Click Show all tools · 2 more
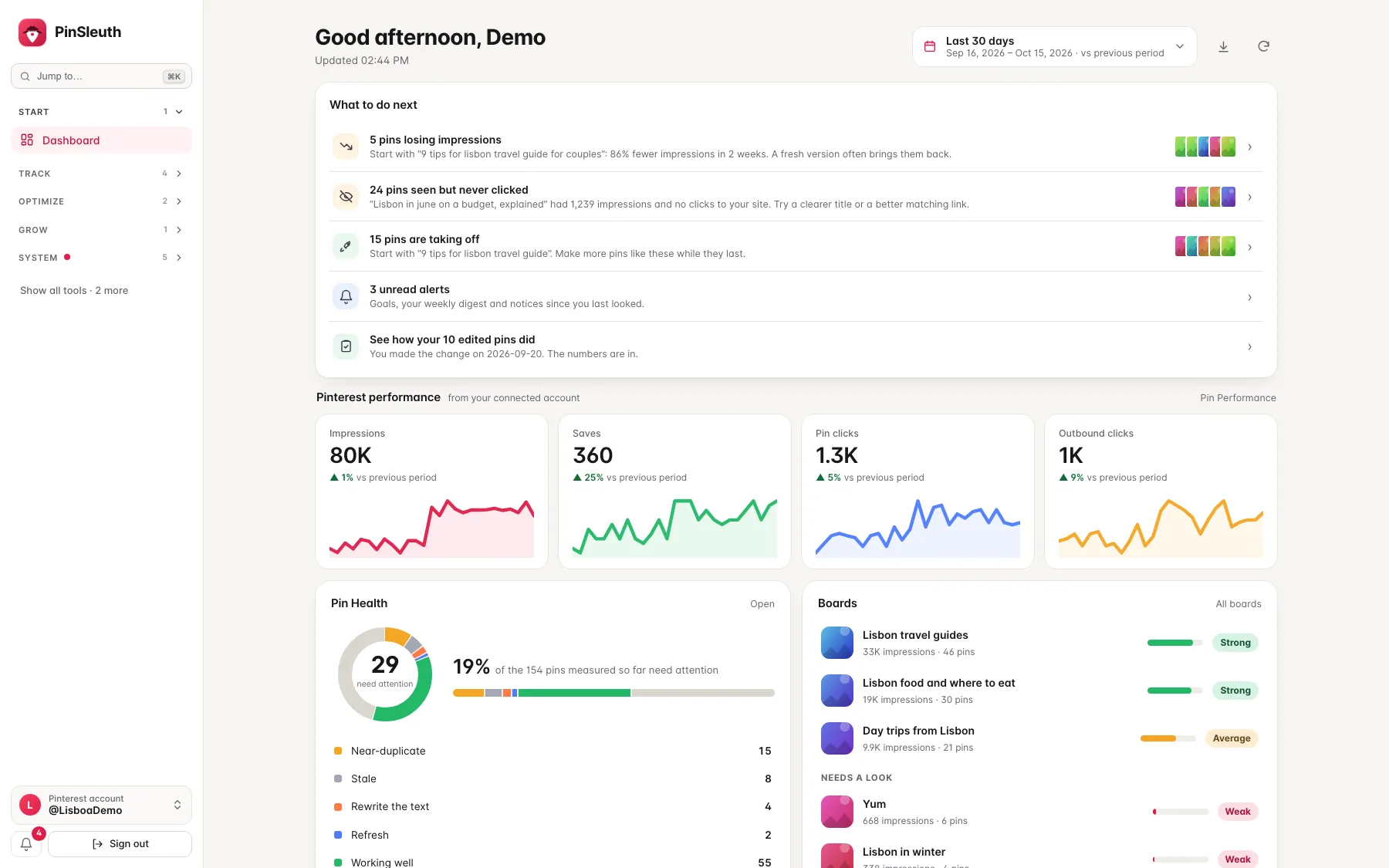The width and height of the screenshot is (1389, 868). [74, 291]
